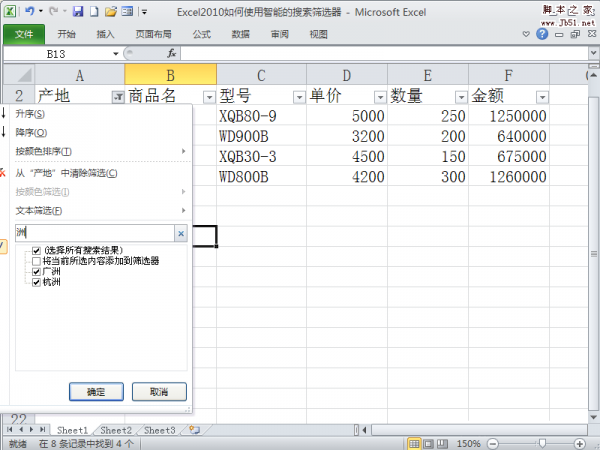Choose 升序(S) sort ascending
The width and height of the screenshot is (600, 450).
coord(99,114)
